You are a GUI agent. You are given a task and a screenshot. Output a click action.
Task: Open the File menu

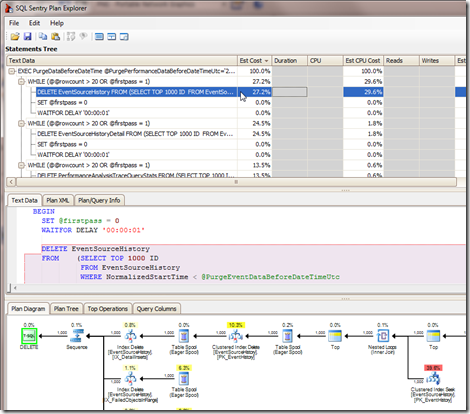click(14, 23)
